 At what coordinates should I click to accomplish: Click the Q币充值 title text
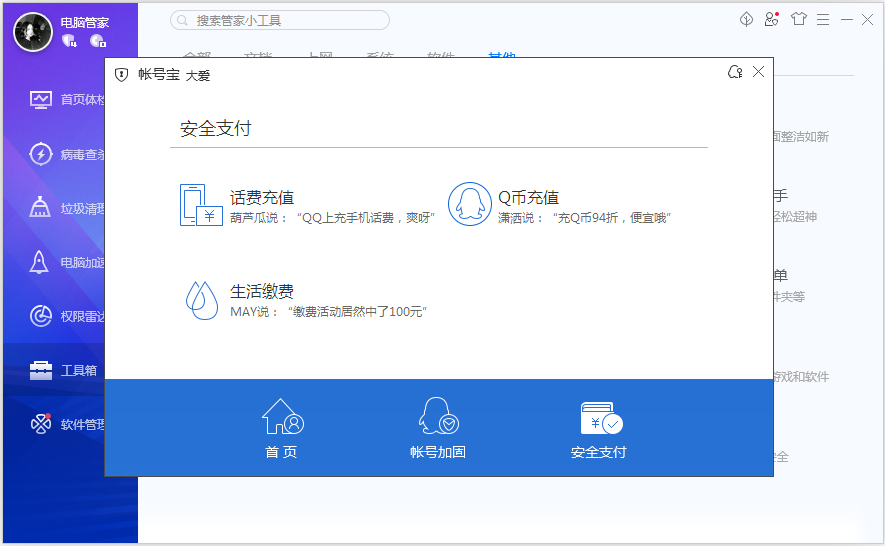[x=528, y=198]
